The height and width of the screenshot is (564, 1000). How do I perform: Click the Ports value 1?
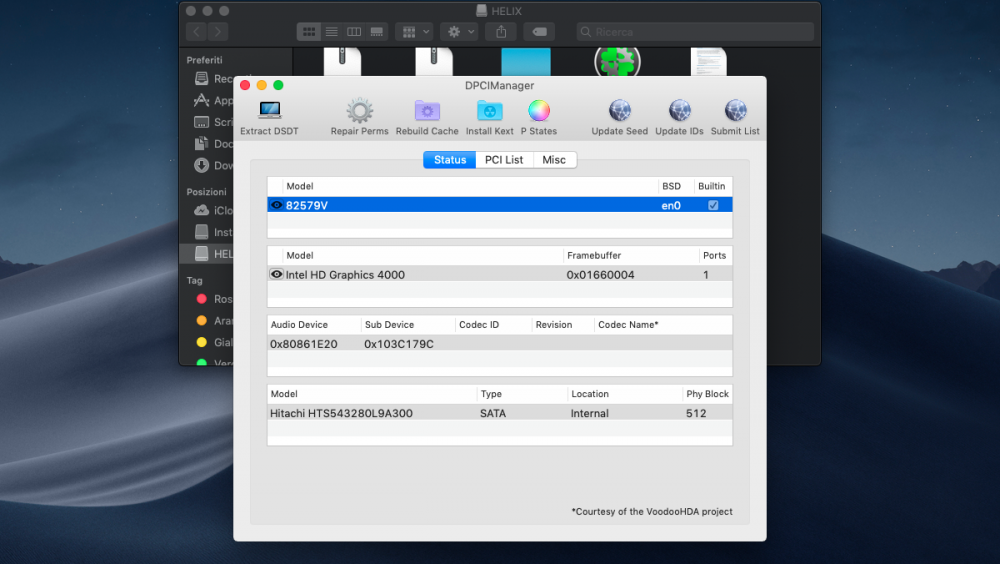point(705,275)
